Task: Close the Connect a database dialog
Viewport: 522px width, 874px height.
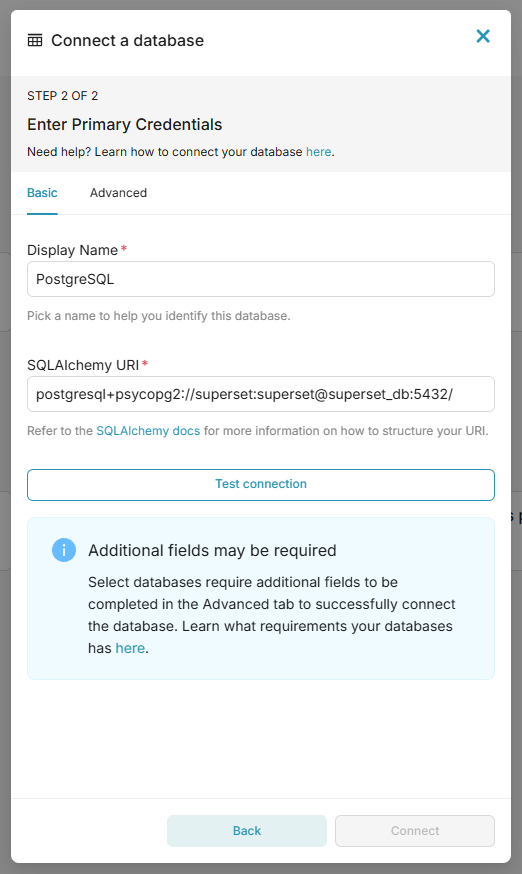Action: pyautogui.click(x=483, y=36)
